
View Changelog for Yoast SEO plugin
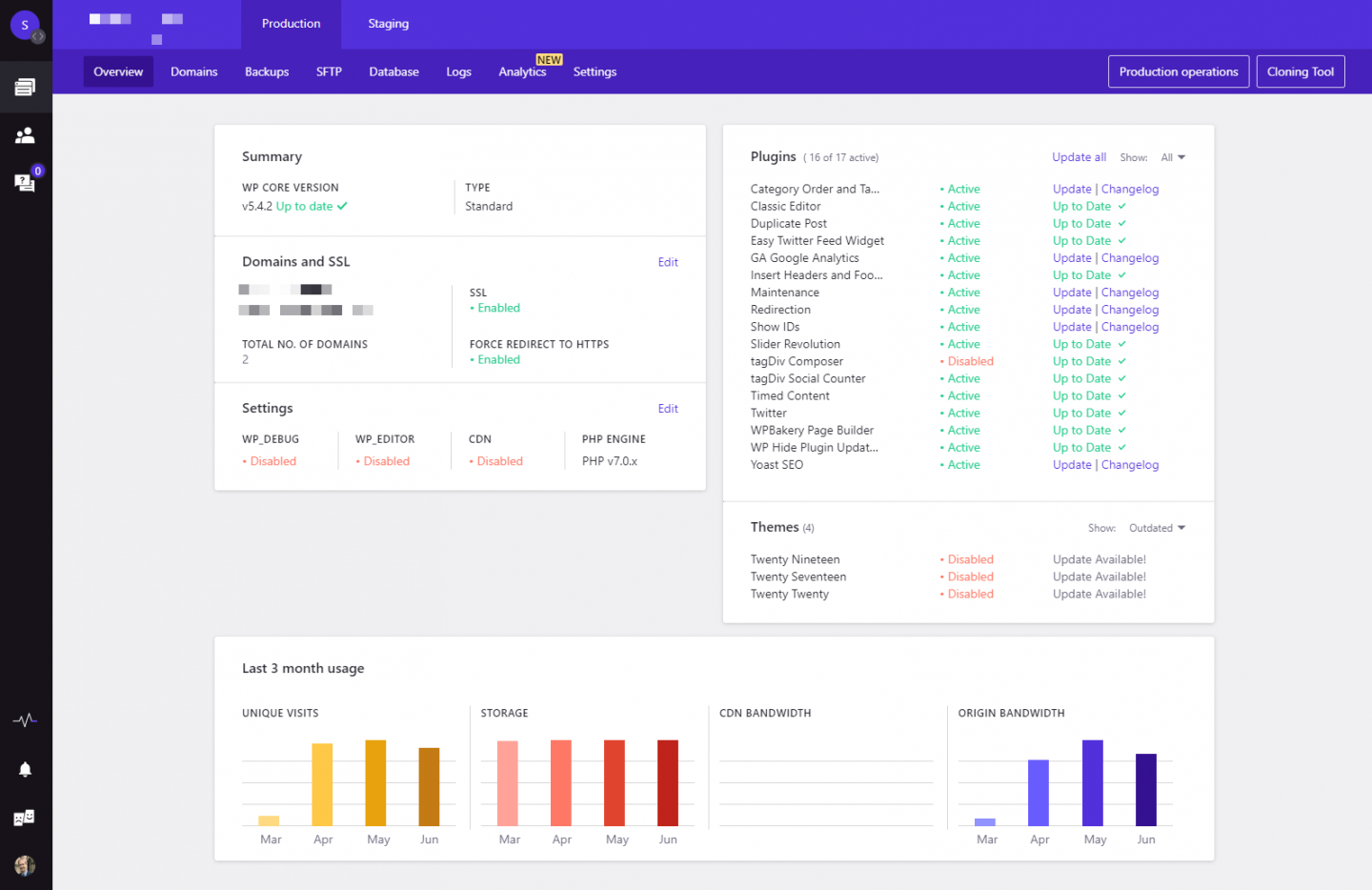[1130, 465]
